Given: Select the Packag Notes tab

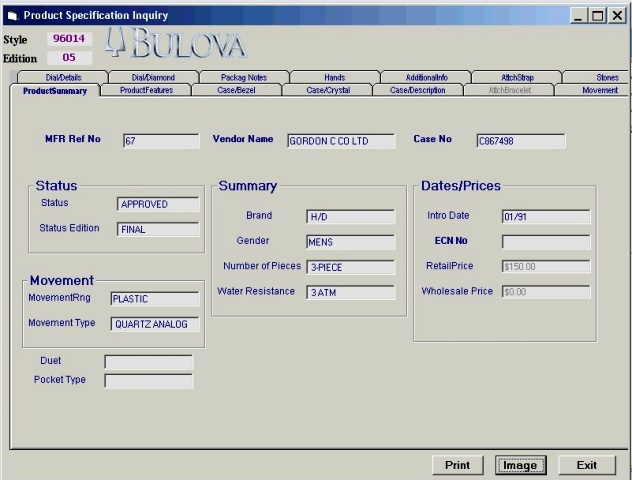Looking at the screenshot, I should pyautogui.click(x=244, y=77).
